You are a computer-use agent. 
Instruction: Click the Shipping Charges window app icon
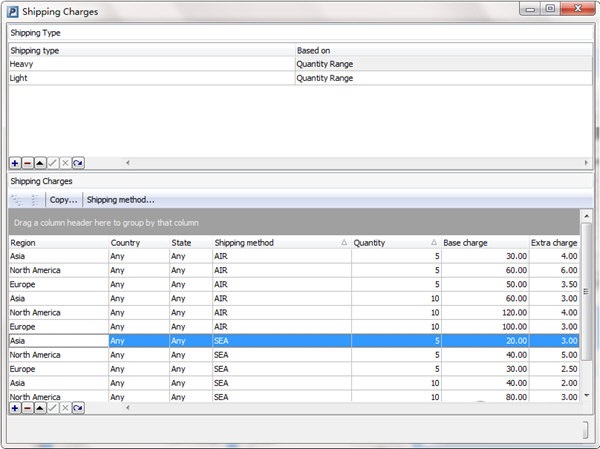click(x=13, y=12)
